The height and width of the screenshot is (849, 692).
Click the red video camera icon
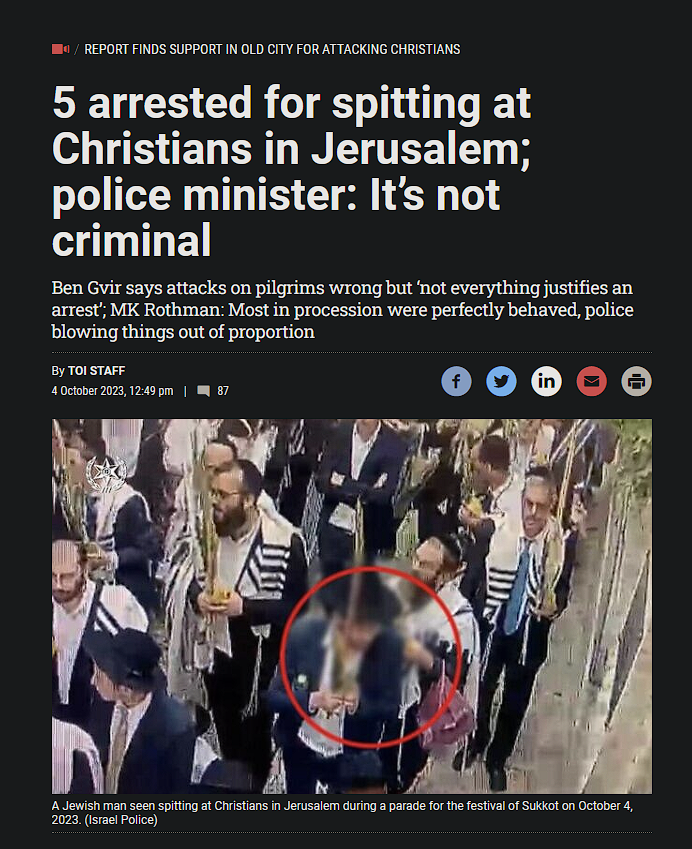point(61,49)
